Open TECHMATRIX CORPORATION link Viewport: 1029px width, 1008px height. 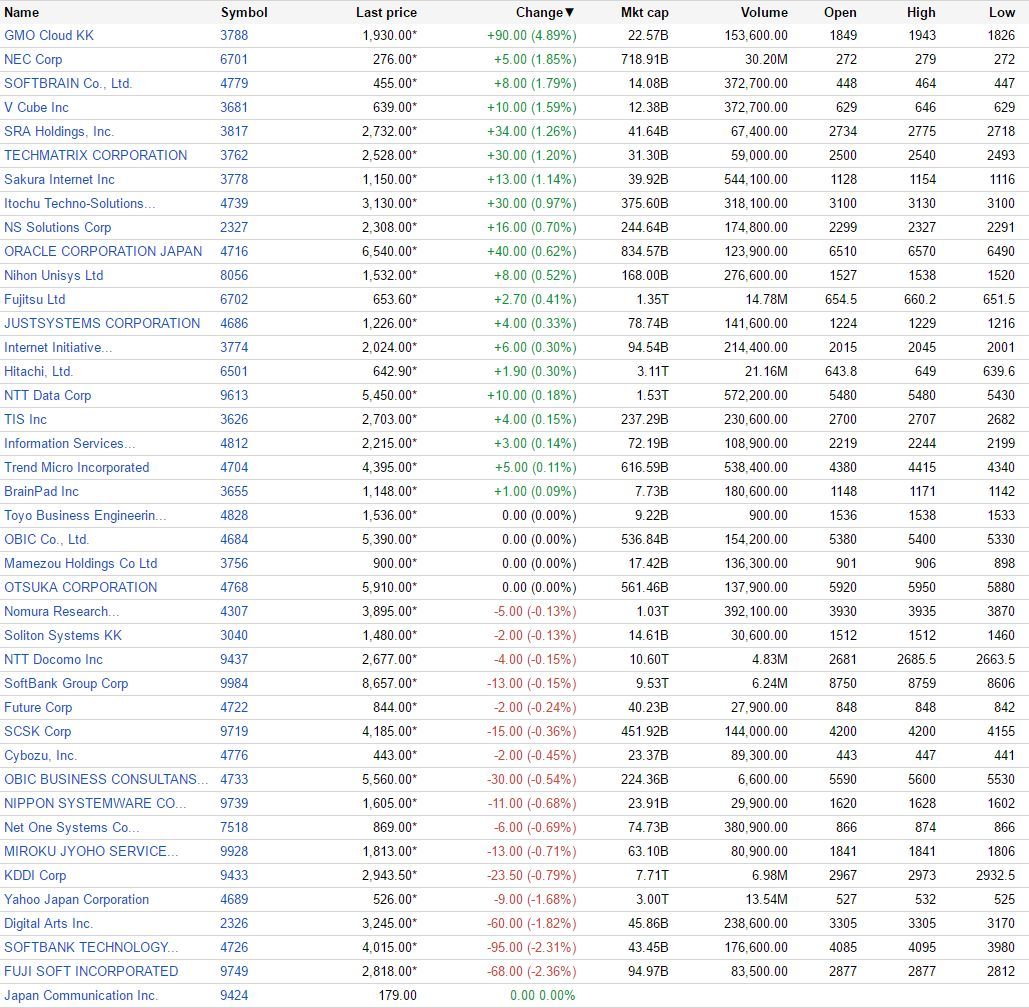(96, 156)
